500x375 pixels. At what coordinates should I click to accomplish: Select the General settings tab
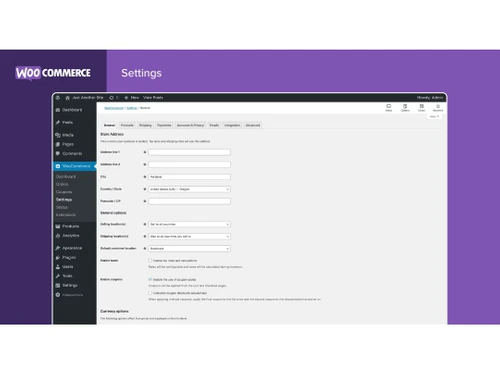(x=109, y=125)
